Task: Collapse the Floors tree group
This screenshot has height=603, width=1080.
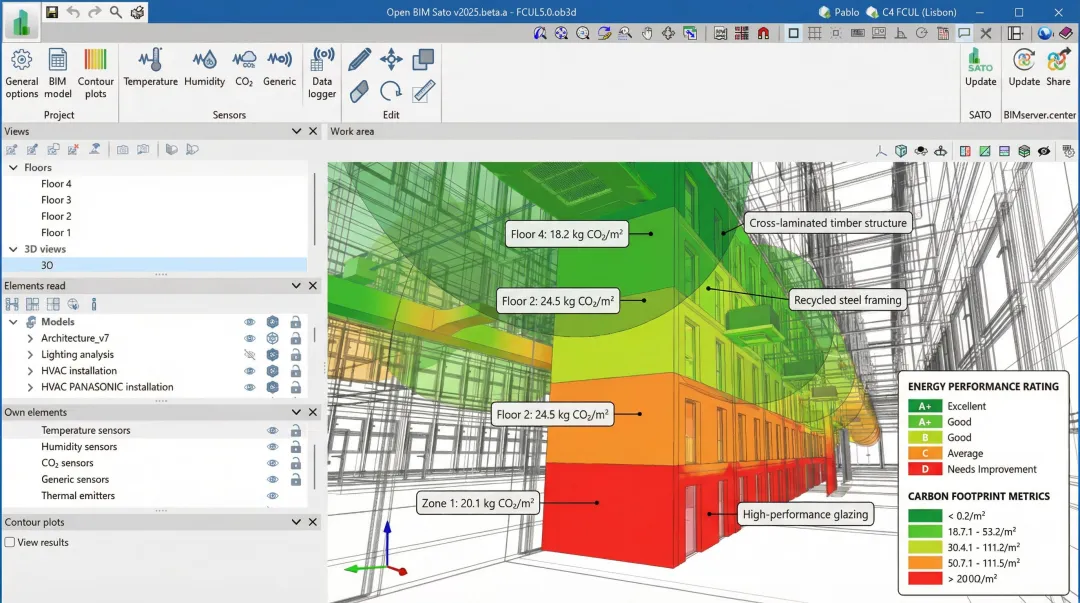Action: pyautogui.click(x=12, y=168)
